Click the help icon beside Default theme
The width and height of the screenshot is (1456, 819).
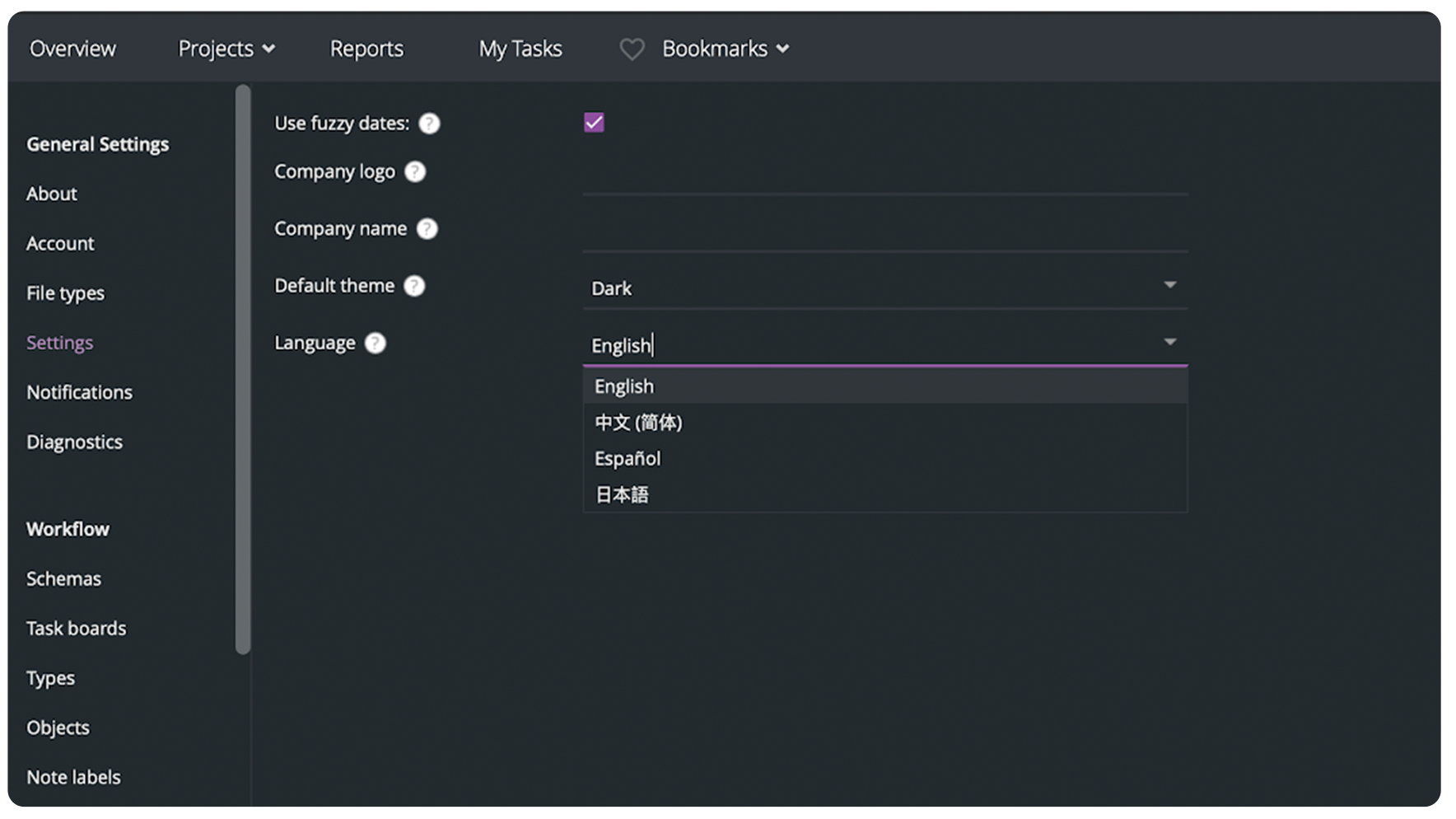click(414, 286)
